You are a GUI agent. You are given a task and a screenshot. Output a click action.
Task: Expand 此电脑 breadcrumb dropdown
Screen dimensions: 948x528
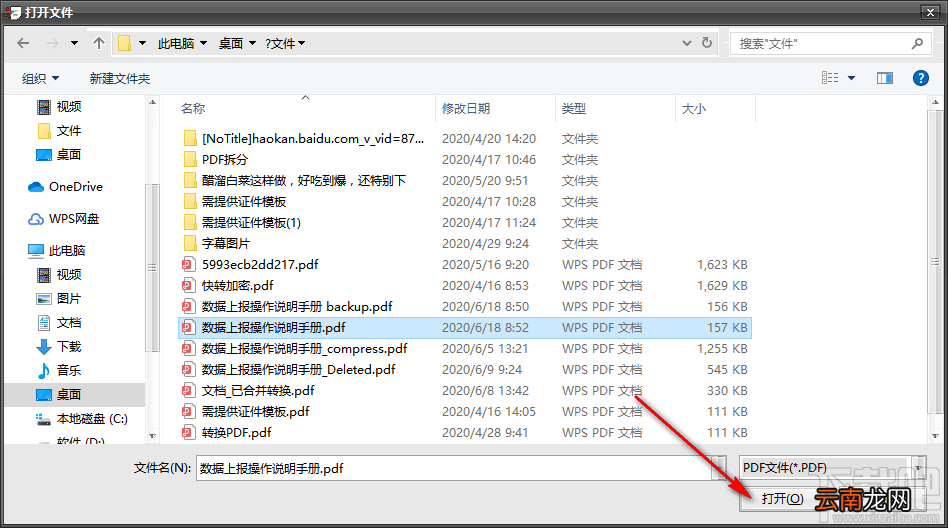[204, 43]
